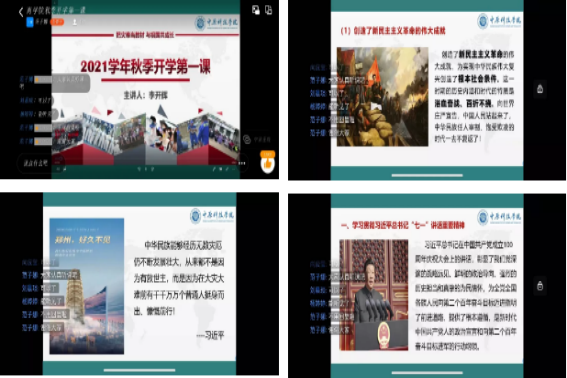
Task: Toggle screen lock beside the 七一讲话 slide
Action: pos(540,286)
